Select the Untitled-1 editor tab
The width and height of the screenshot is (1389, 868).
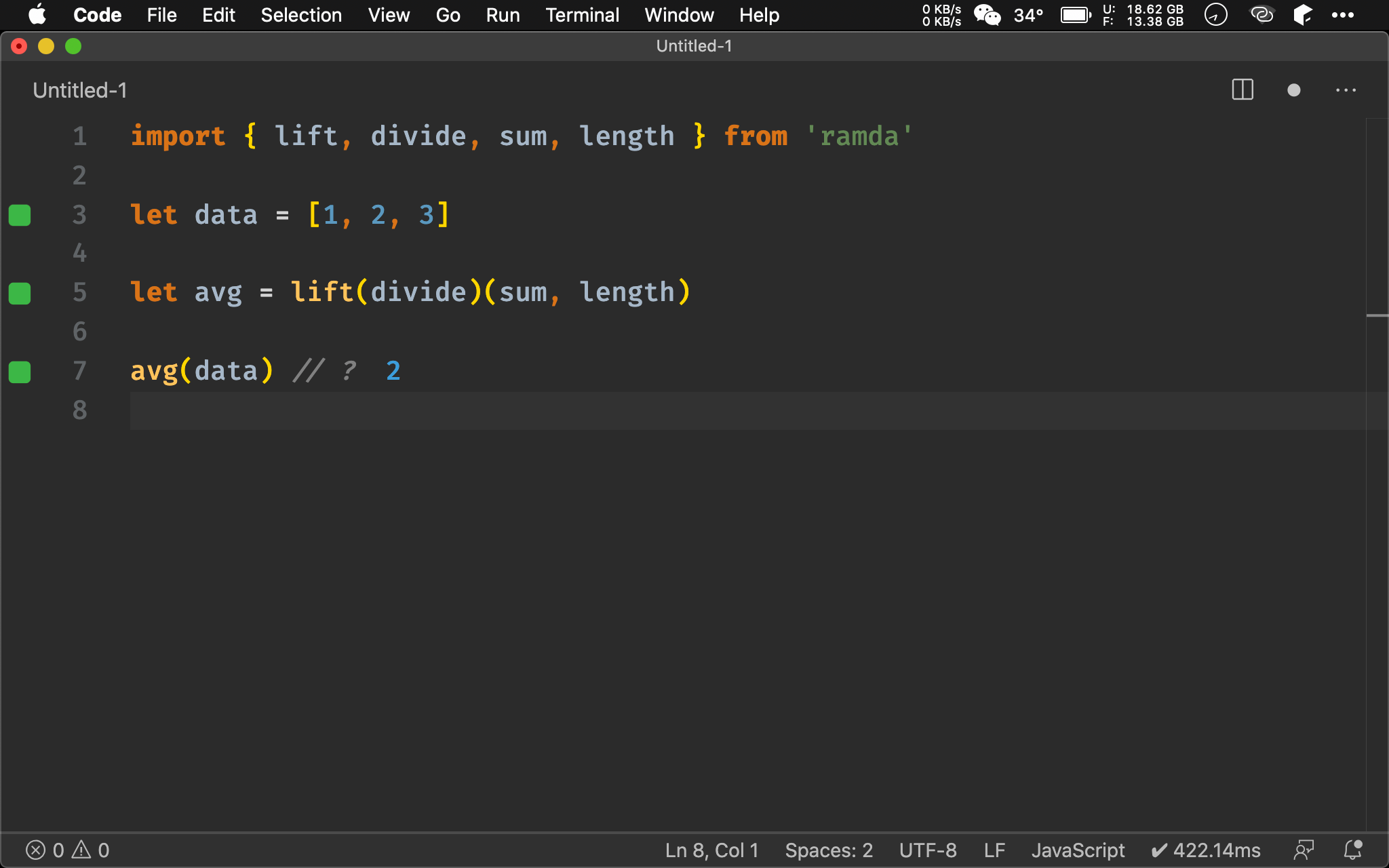point(80,90)
